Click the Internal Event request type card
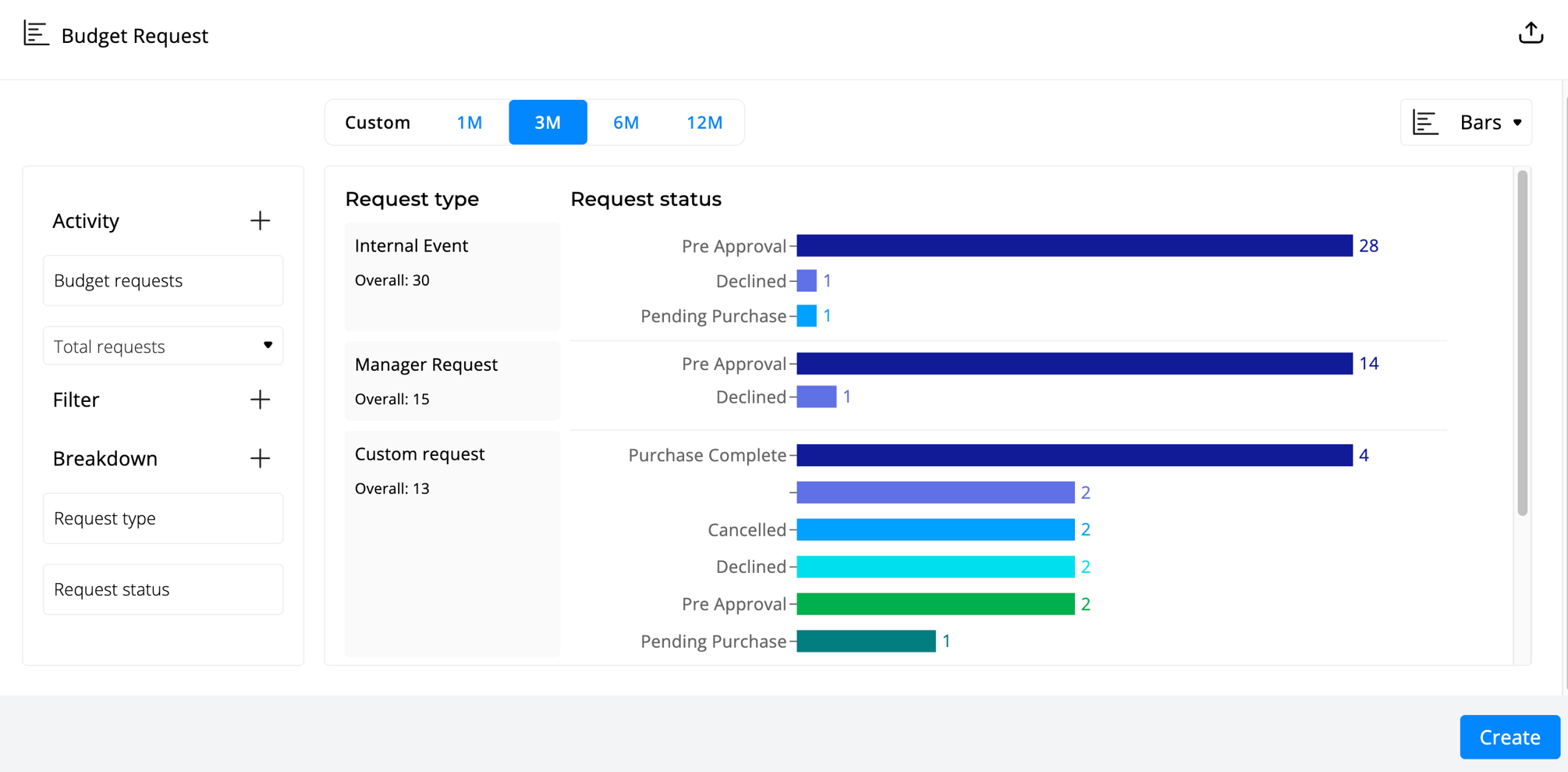Image resolution: width=1568 pixels, height=772 pixels. coord(452,276)
